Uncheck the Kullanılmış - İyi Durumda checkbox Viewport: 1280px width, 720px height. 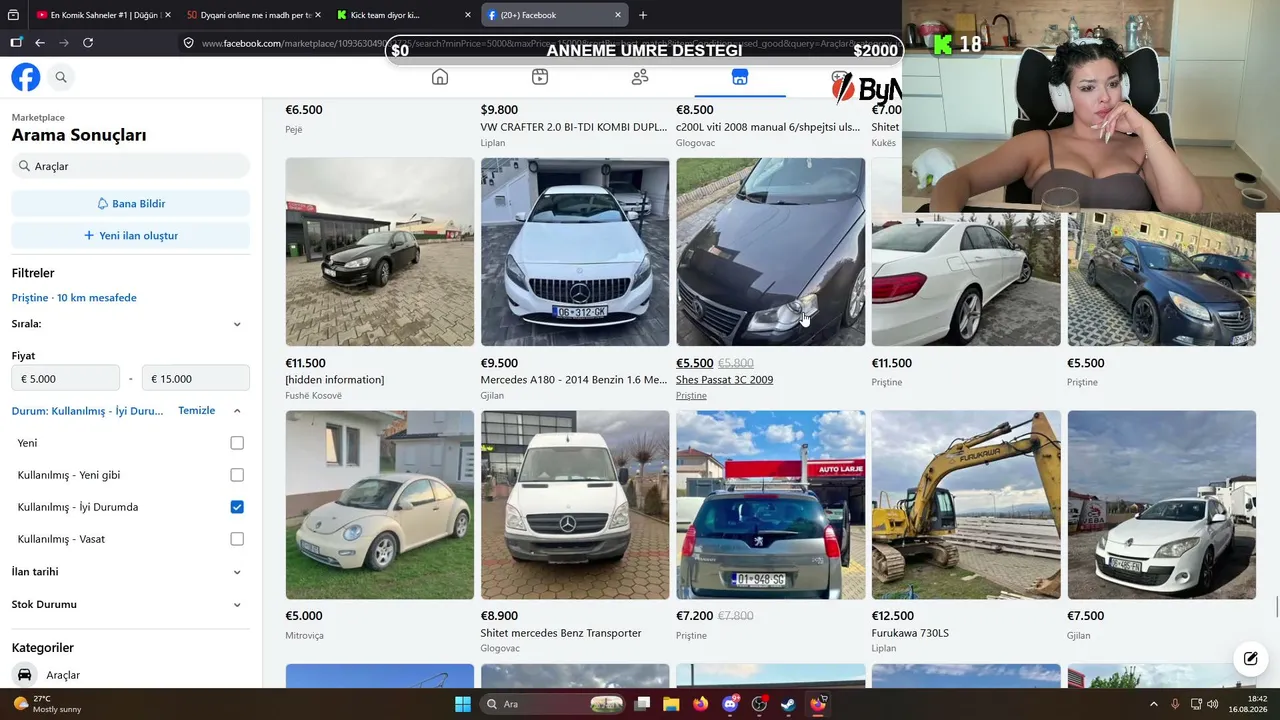click(x=237, y=507)
